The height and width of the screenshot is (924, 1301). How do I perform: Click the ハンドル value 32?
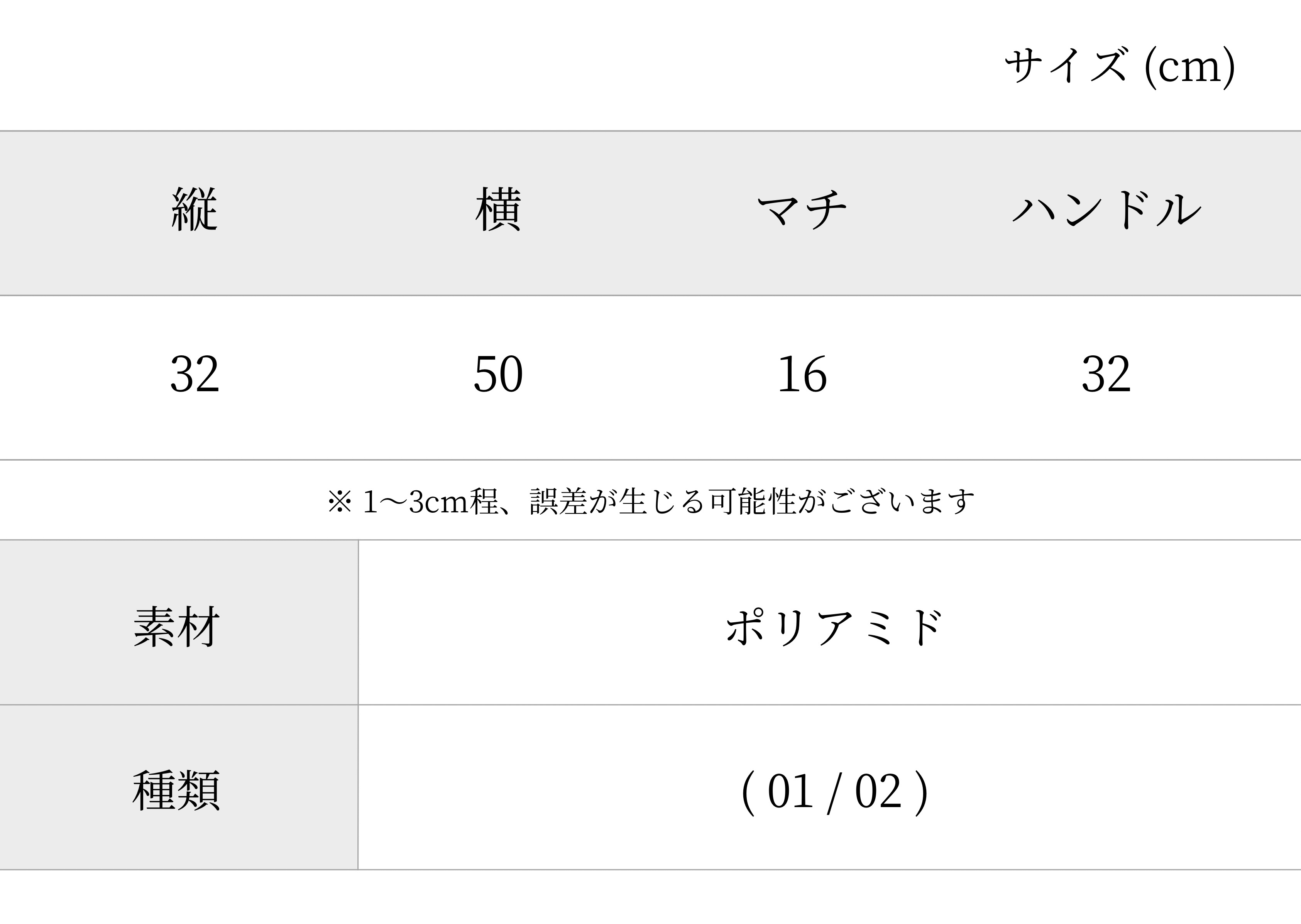tap(1106, 374)
